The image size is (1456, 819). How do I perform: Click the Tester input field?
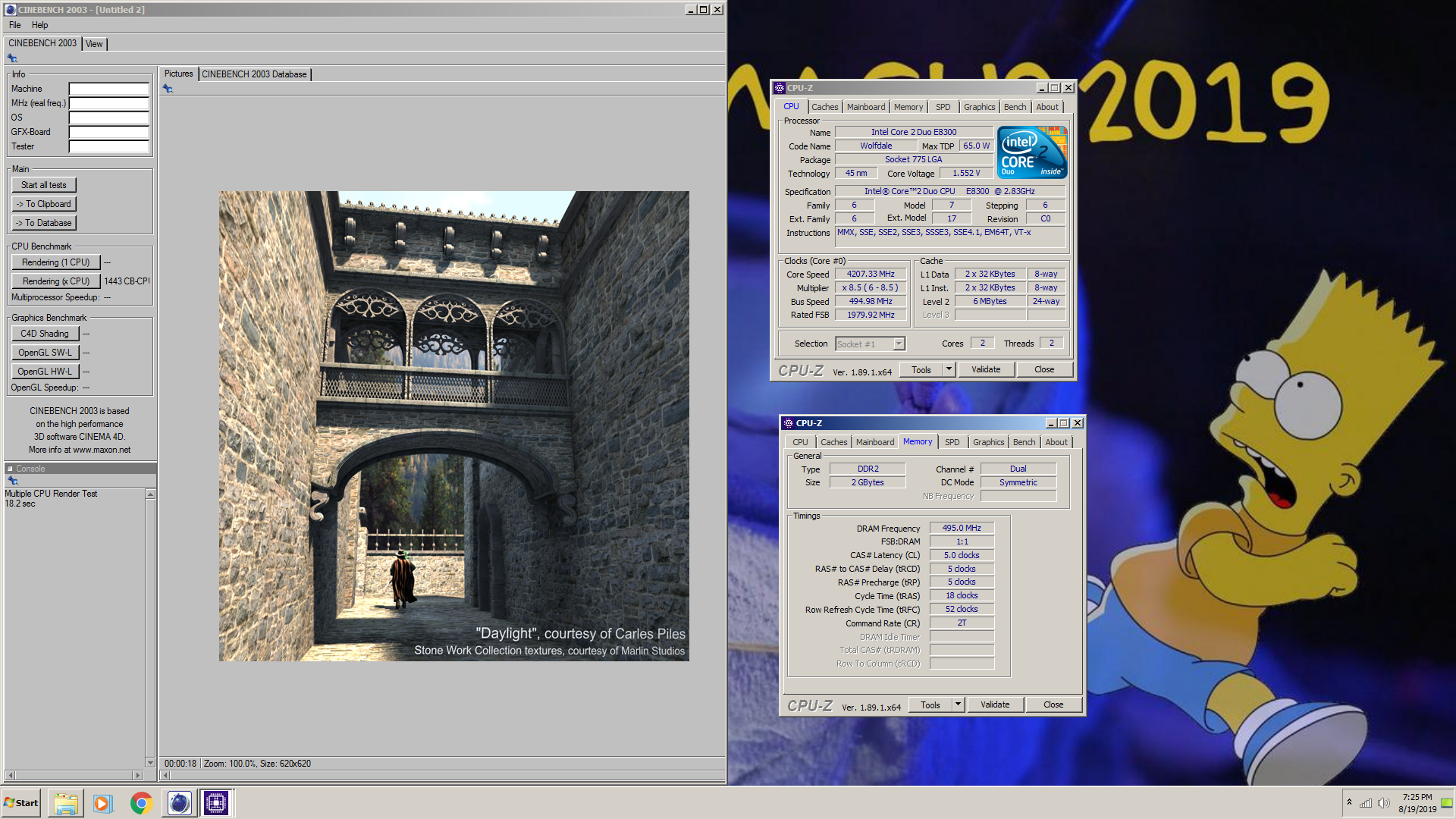108,146
